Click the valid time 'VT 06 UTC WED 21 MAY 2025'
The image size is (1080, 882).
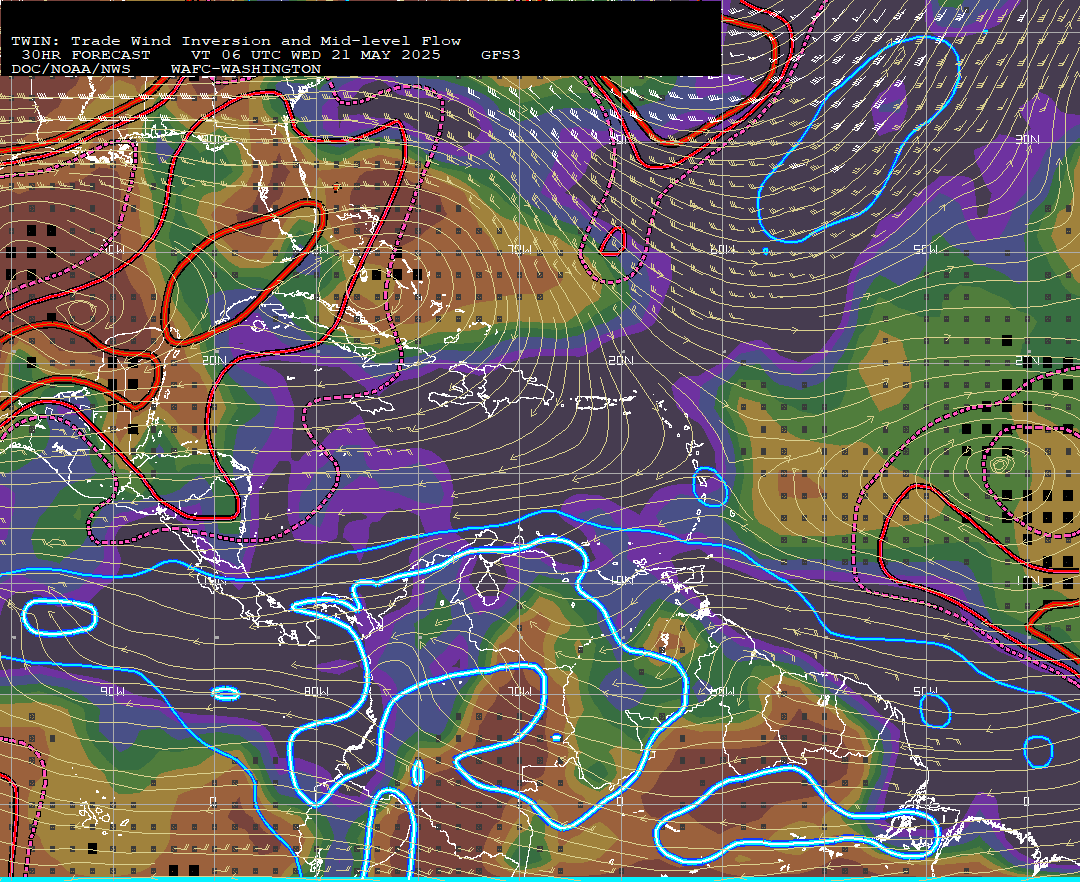(315, 55)
